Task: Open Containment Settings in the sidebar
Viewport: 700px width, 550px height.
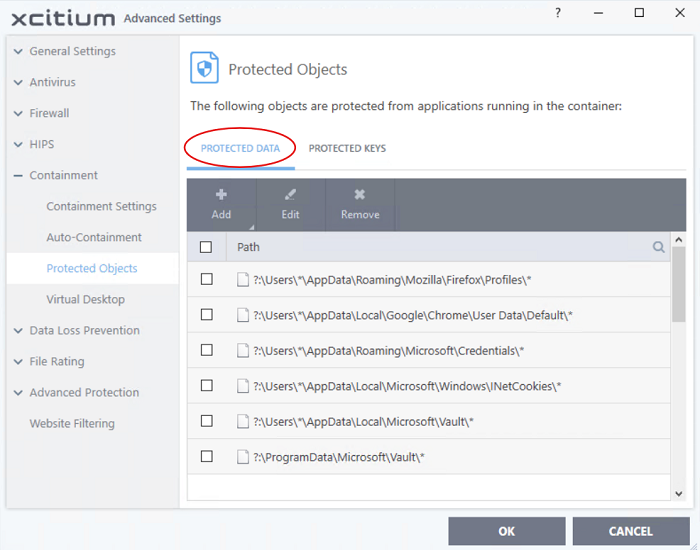Action: point(101,206)
